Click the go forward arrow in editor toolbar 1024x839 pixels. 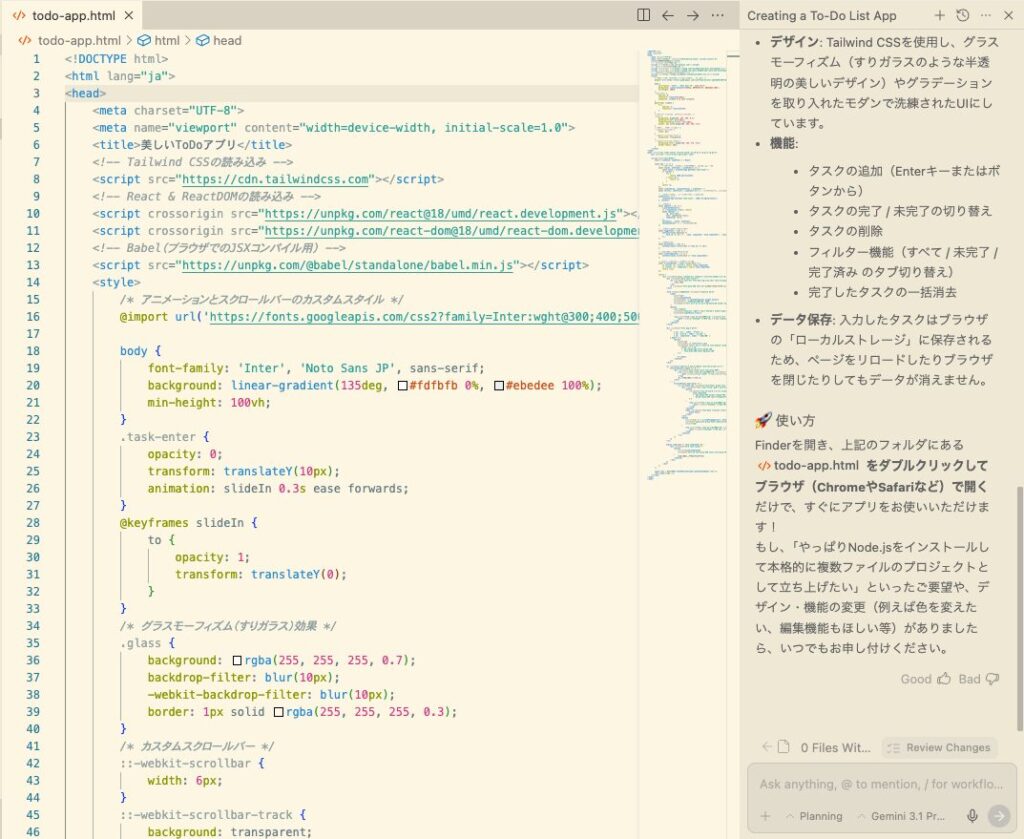[x=692, y=15]
